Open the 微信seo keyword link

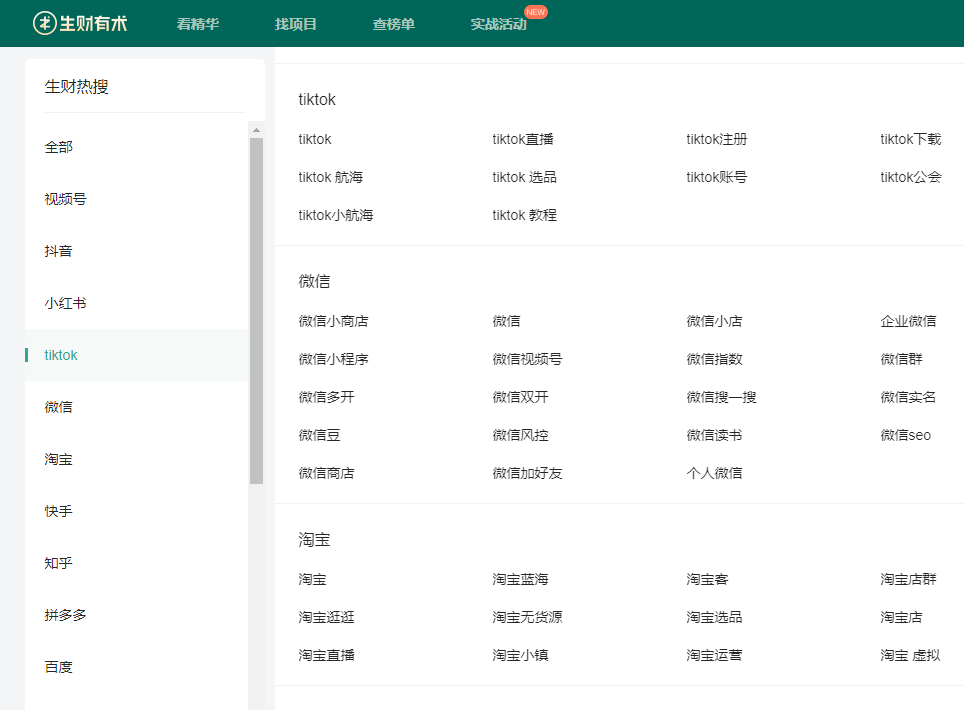(906, 435)
